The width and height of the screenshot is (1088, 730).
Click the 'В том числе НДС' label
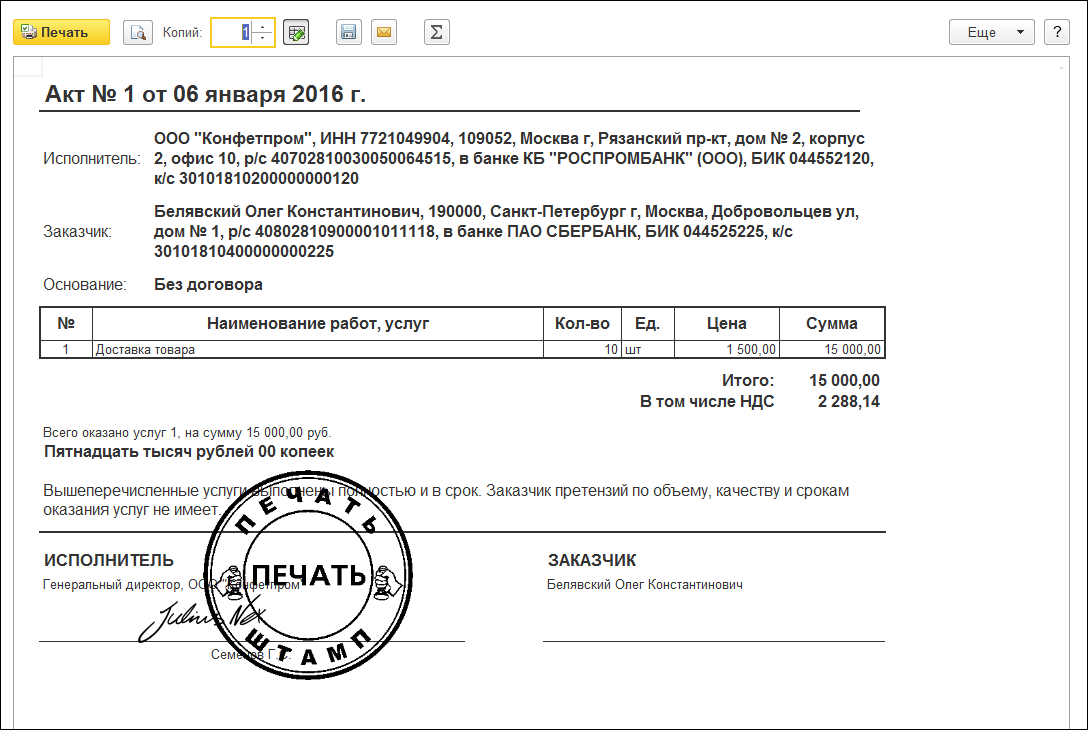pyautogui.click(x=707, y=401)
